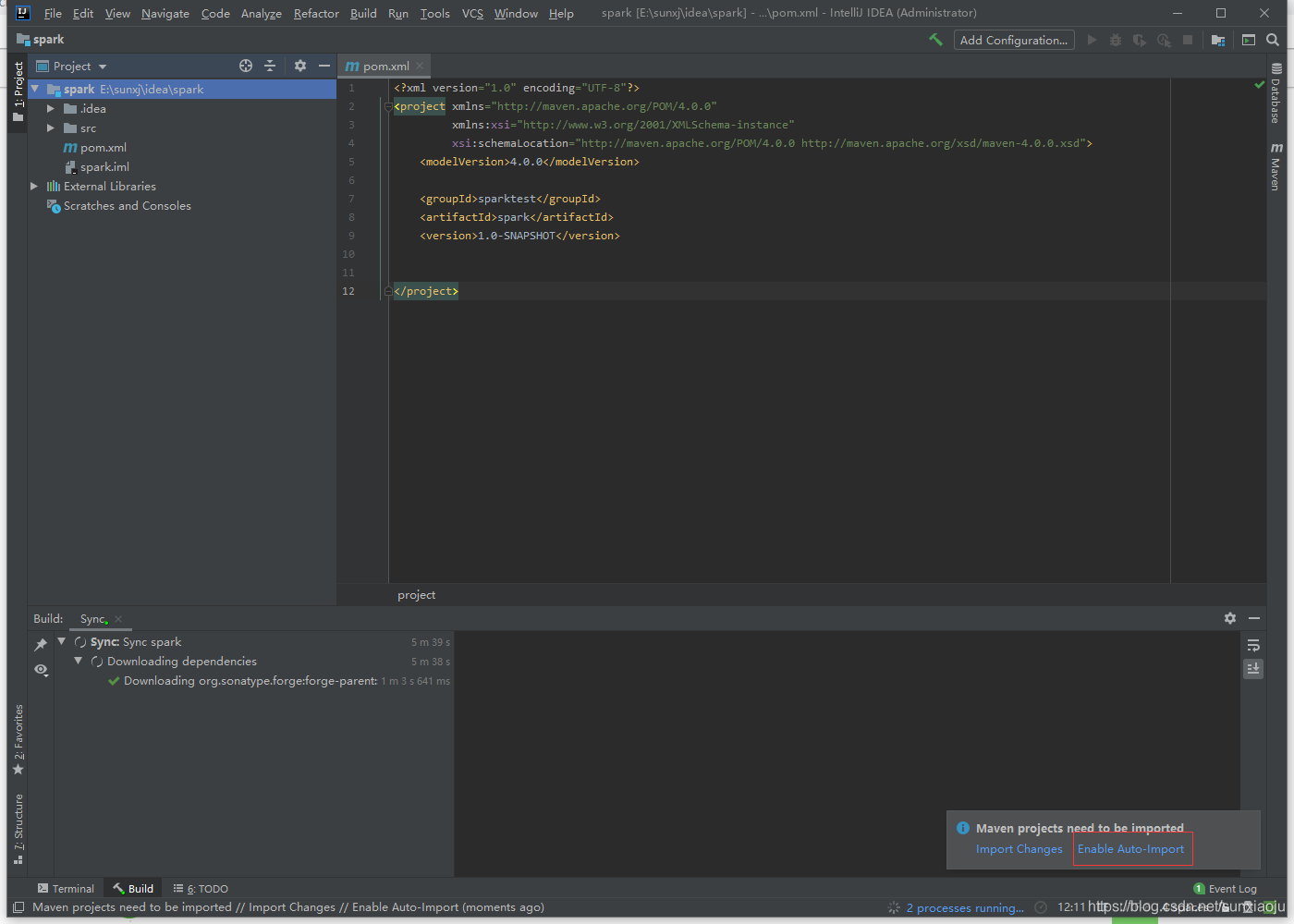The width and height of the screenshot is (1294, 924).
Task: Collapse the Sync spark build node
Action: [x=62, y=641]
